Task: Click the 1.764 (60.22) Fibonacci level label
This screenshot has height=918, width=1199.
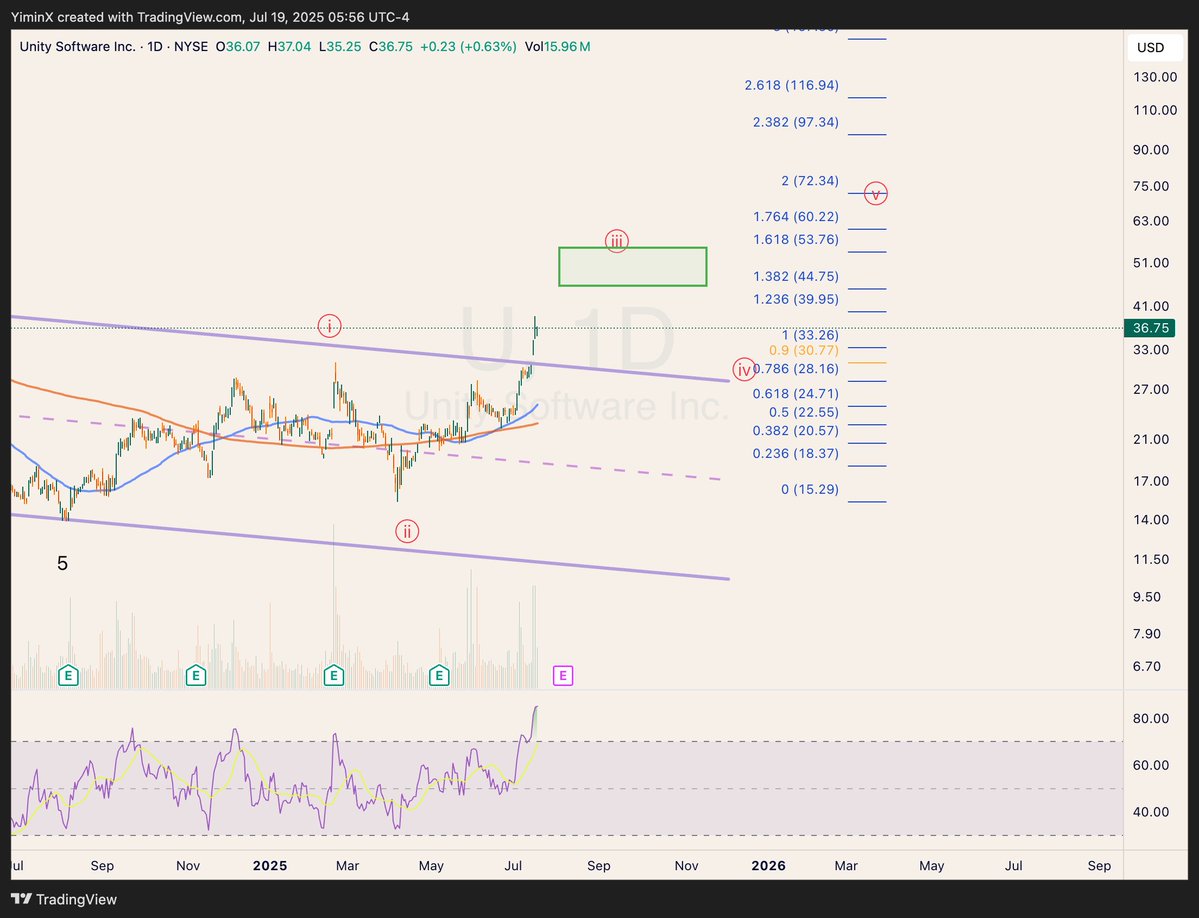Action: tap(795, 216)
